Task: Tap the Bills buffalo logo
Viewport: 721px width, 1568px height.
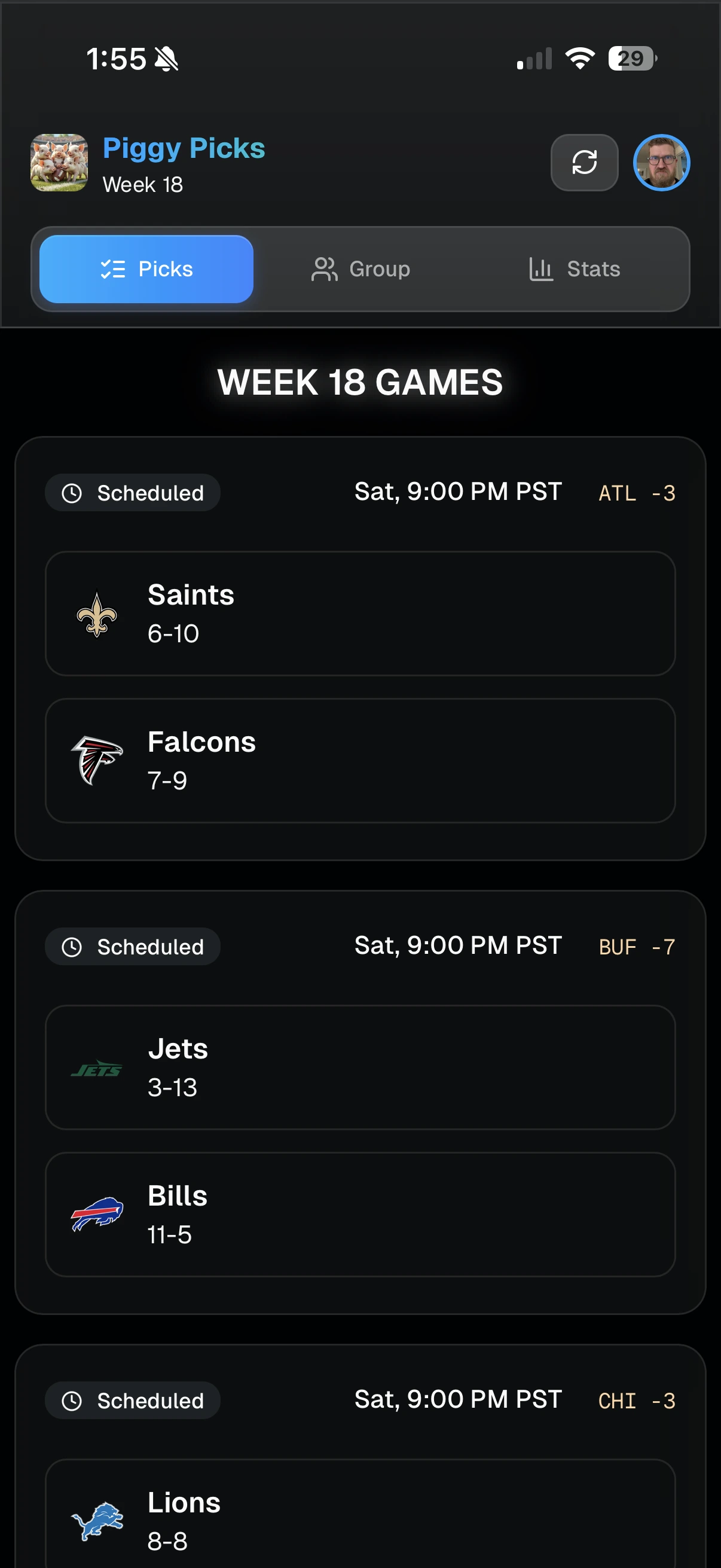Action: click(97, 1215)
